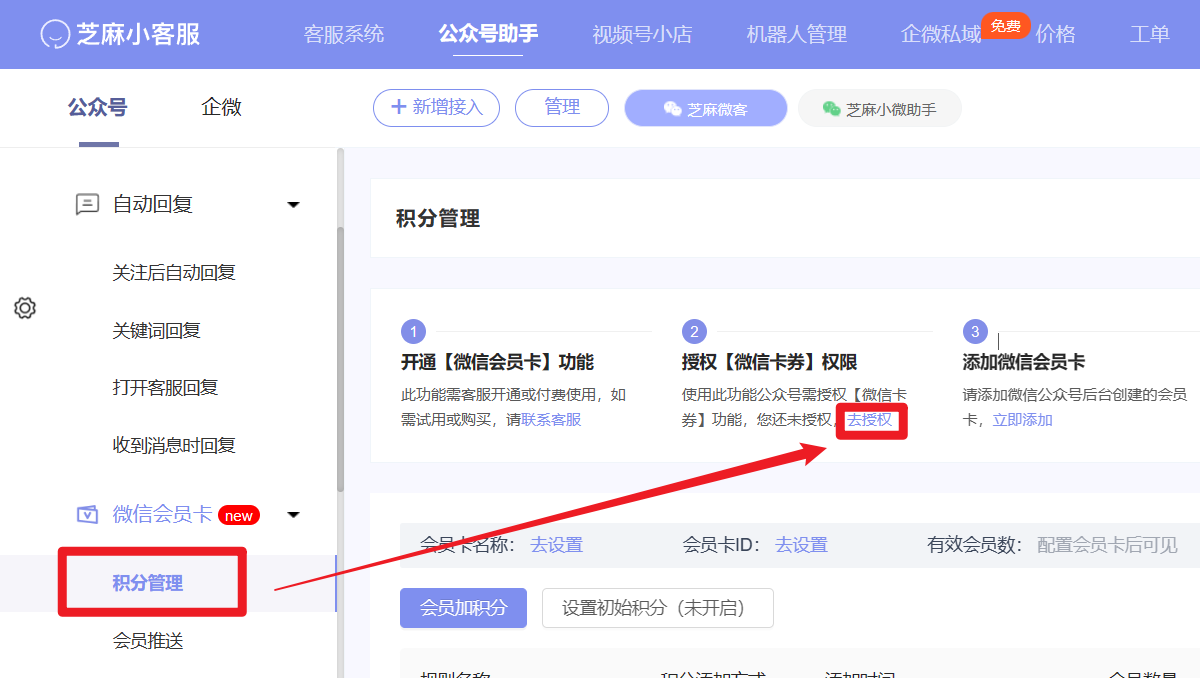Click the 联系客服 link

tap(551, 420)
